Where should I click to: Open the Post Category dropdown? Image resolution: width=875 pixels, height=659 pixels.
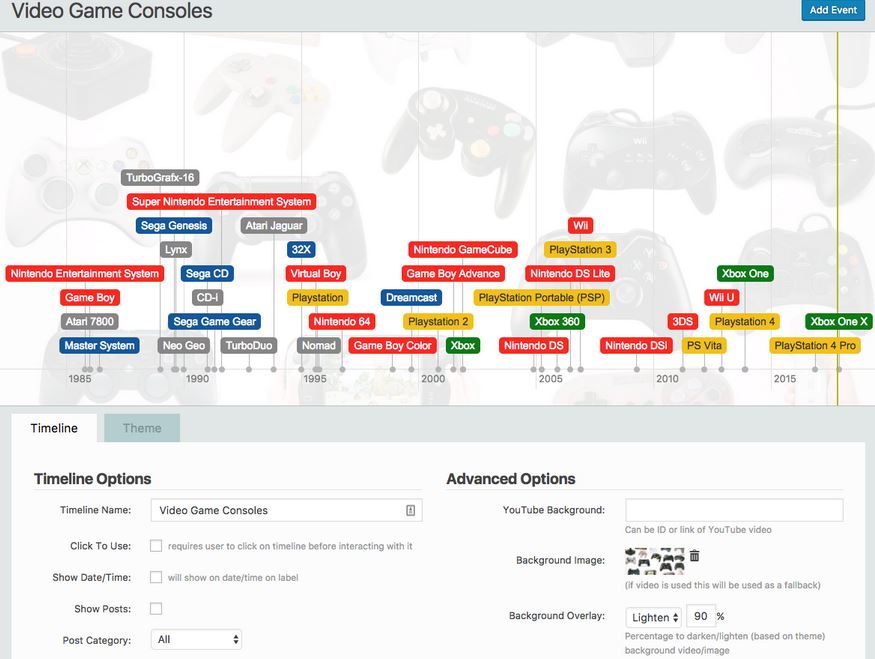pyautogui.click(x=196, y=639)
